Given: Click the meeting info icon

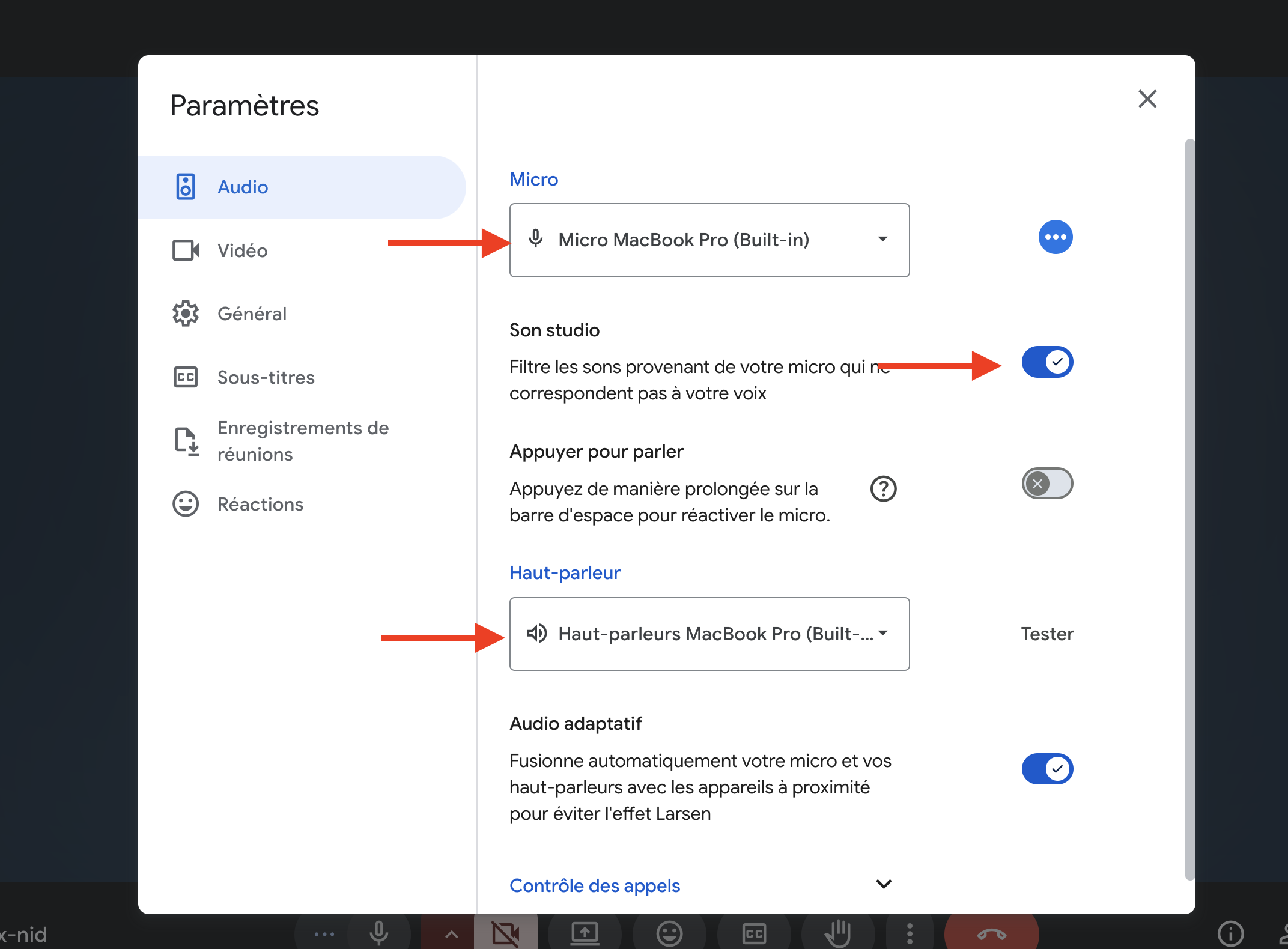Looking at the screenshot, I should click(1230, 933).
